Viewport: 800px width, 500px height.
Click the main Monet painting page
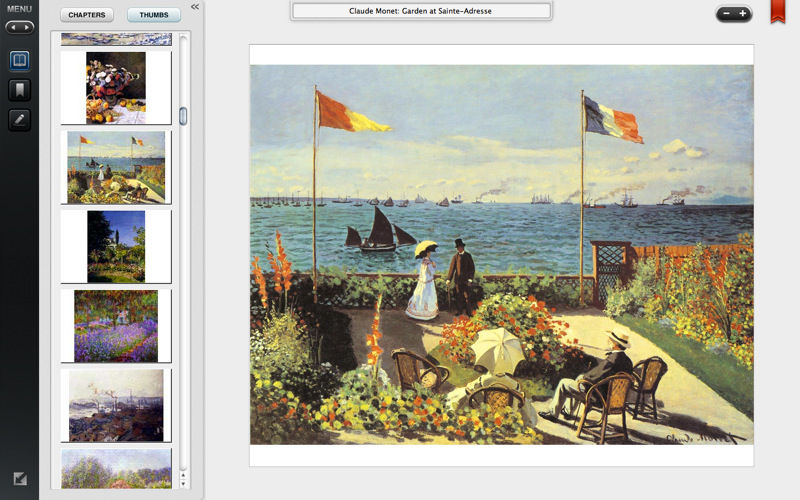pyautogui.click(x=502, y=255)
